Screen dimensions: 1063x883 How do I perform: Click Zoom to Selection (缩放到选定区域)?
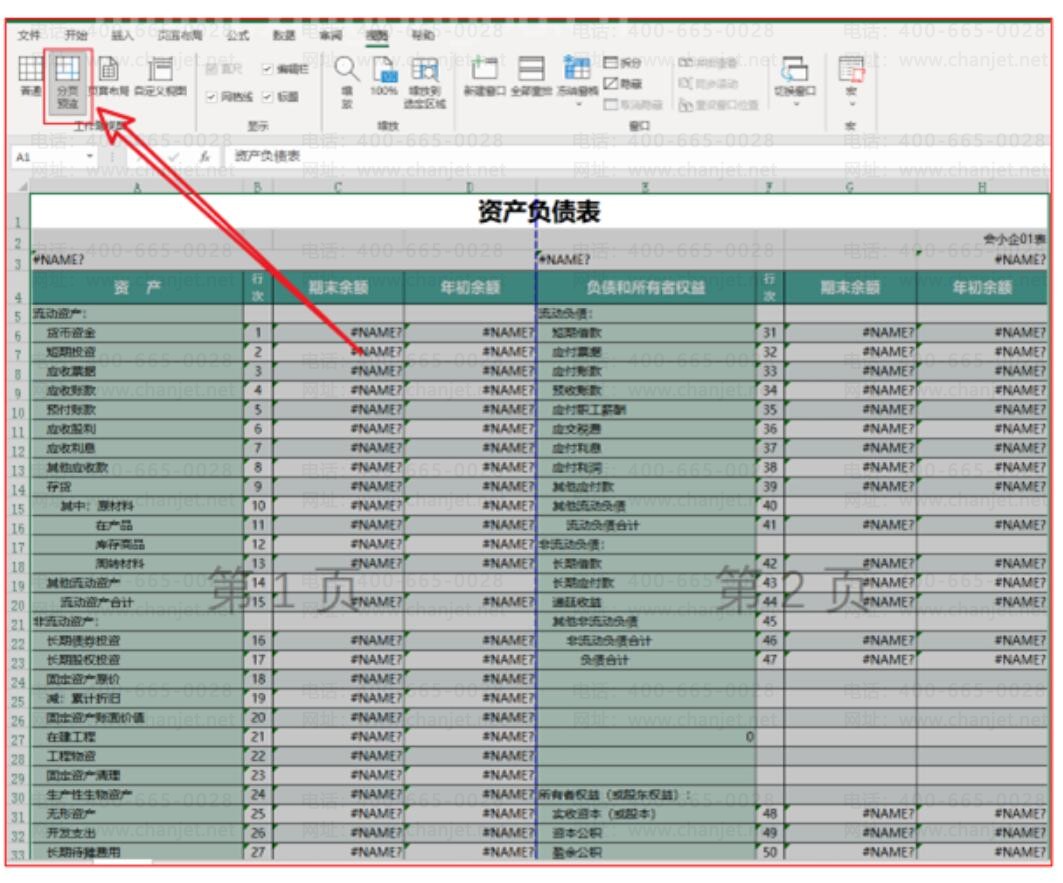tap(427, 80)
